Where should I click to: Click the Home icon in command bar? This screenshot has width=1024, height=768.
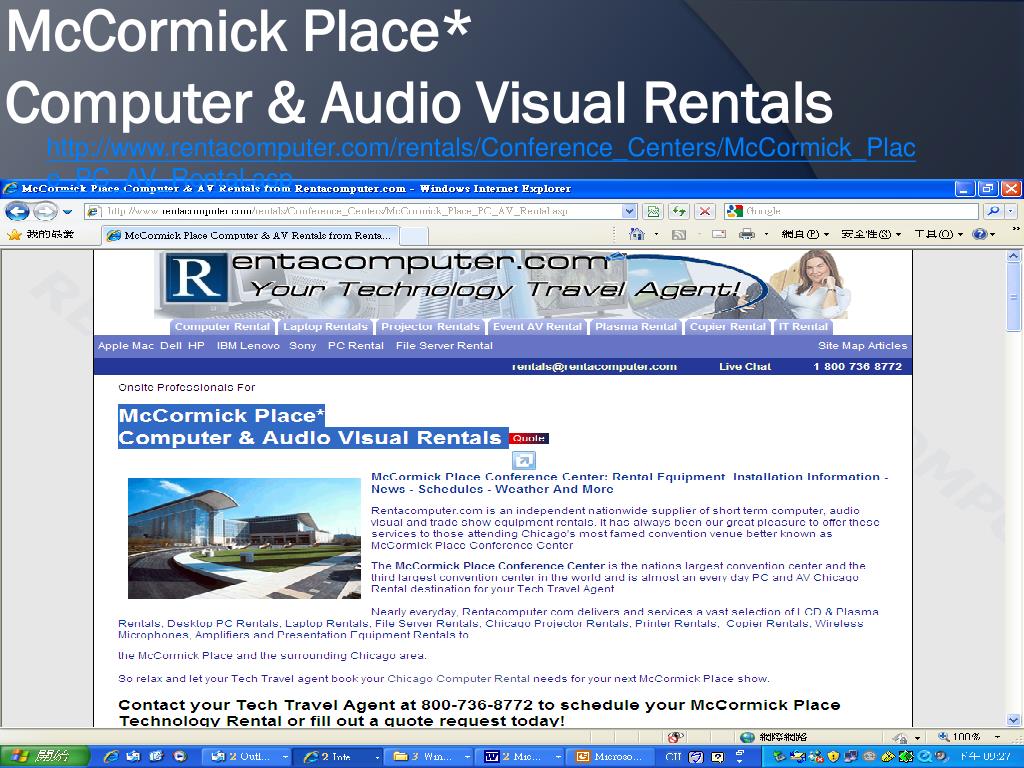click(x=637, y=234)
